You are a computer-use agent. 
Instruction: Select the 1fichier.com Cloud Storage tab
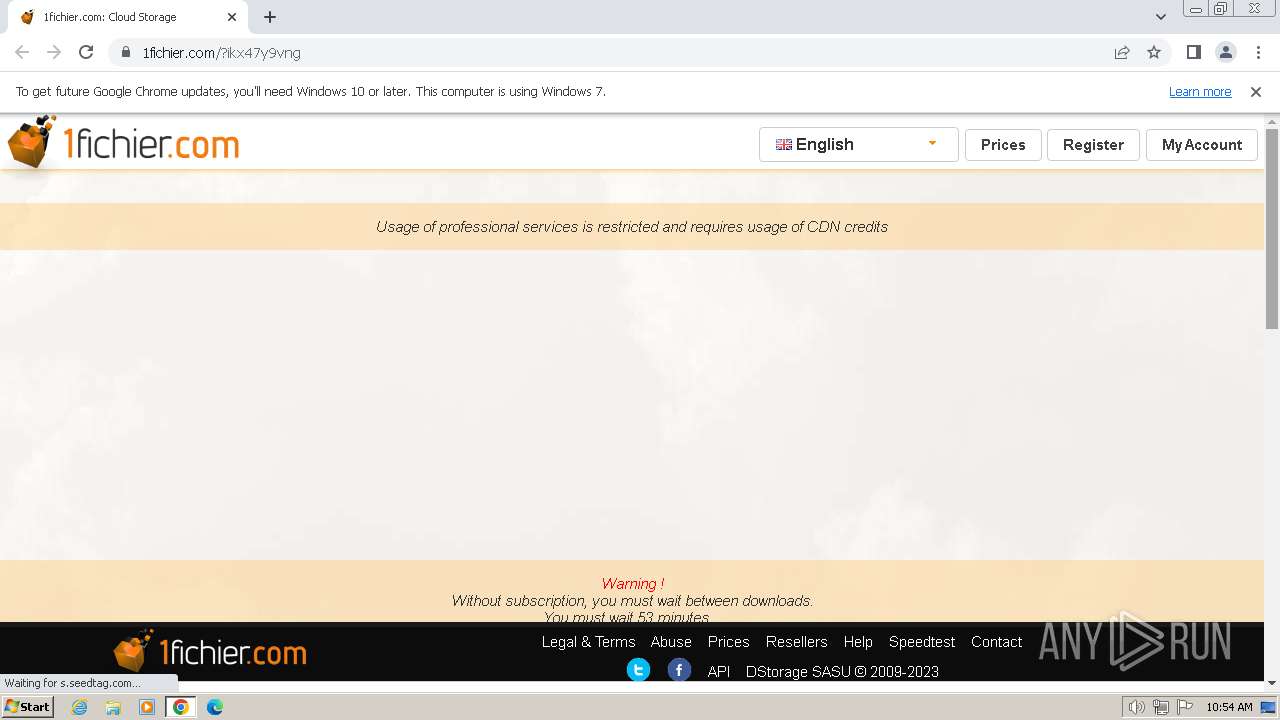(x=128, y=17)
